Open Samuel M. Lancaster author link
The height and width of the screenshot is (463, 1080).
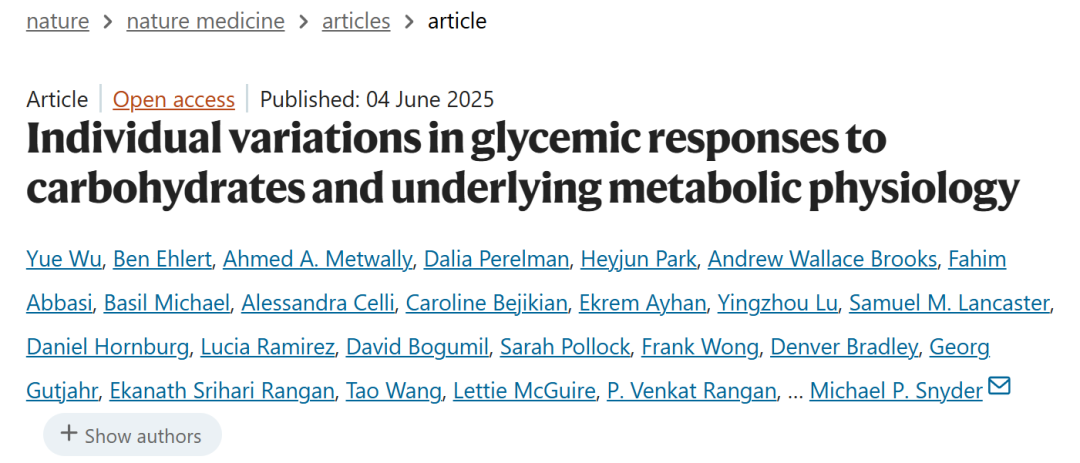949,303
